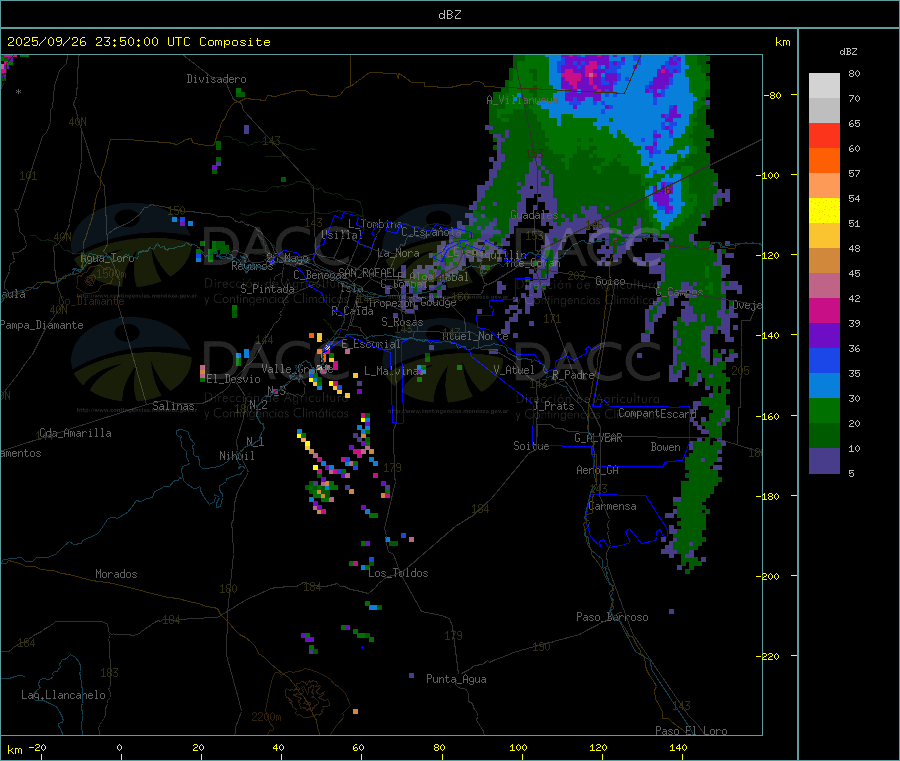Select the yellow 51–54 dBZ legend swatch

tap(824, 211)
